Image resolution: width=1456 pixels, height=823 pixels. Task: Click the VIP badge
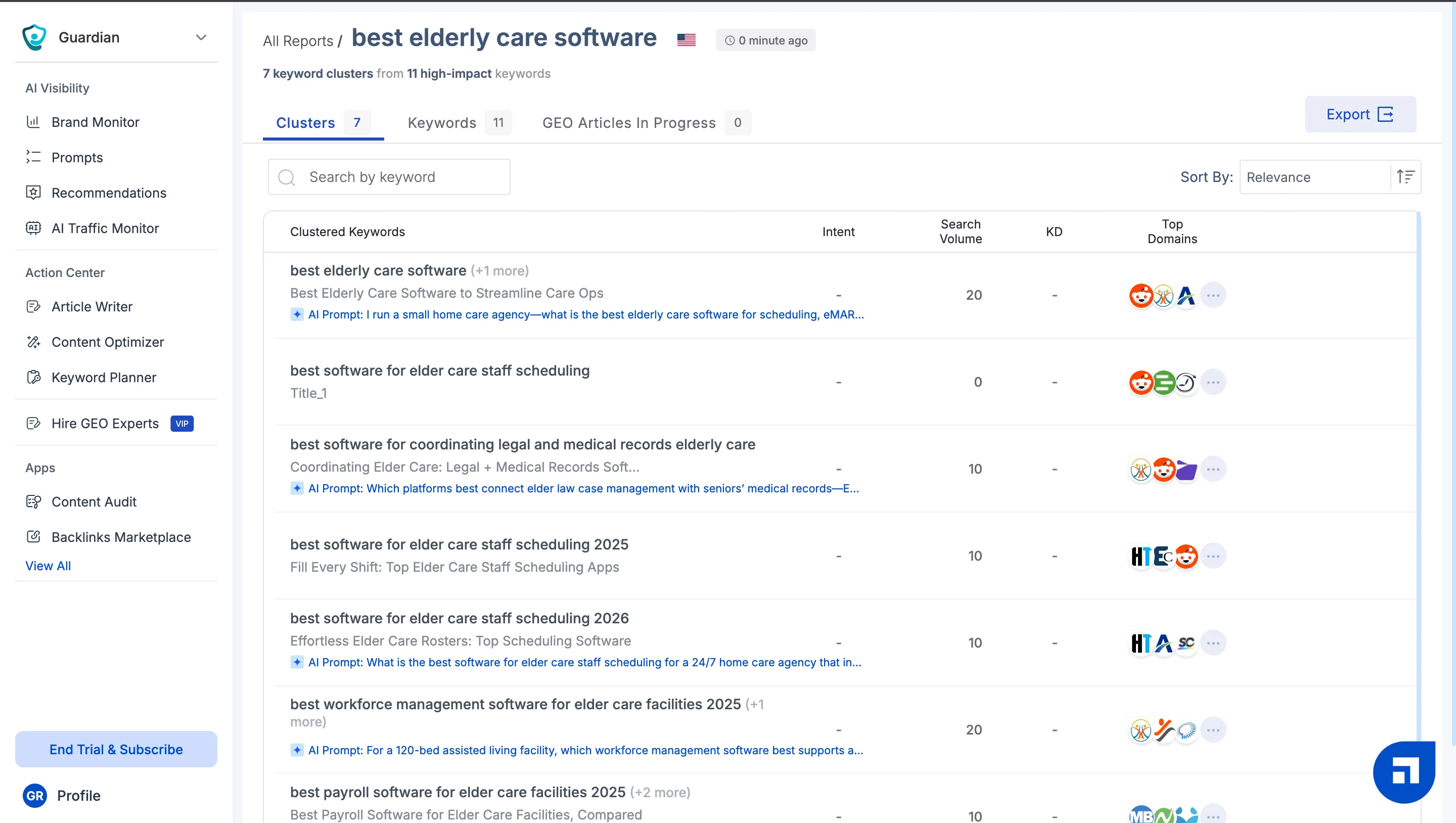coord(182,423)
